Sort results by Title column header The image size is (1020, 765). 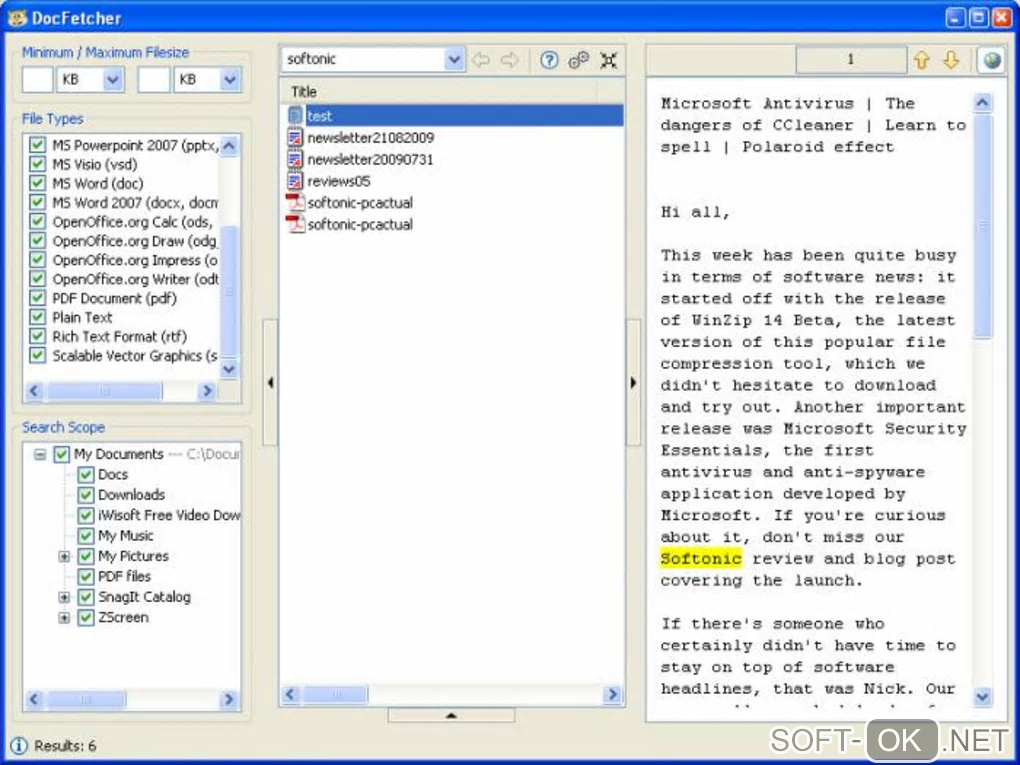click(438, 92)
